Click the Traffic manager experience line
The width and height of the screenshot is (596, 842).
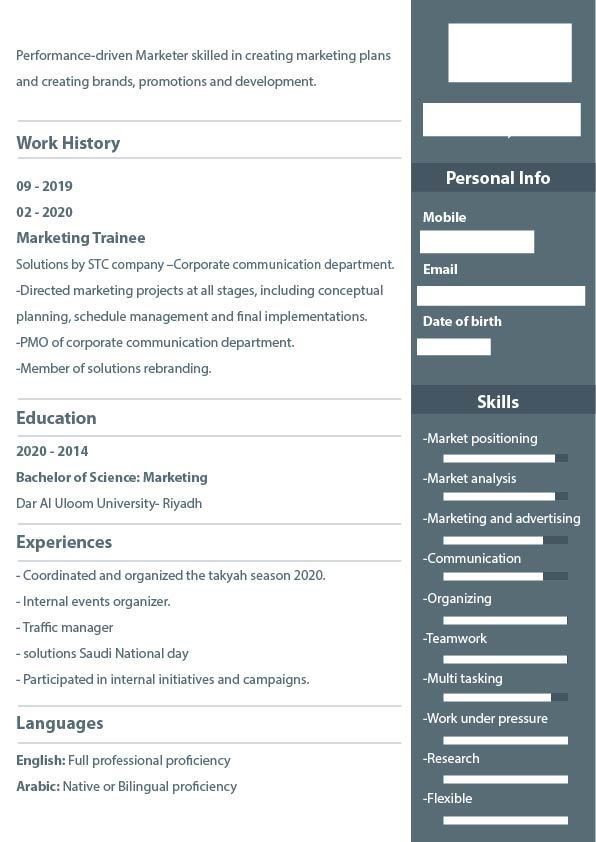(65, 628)
